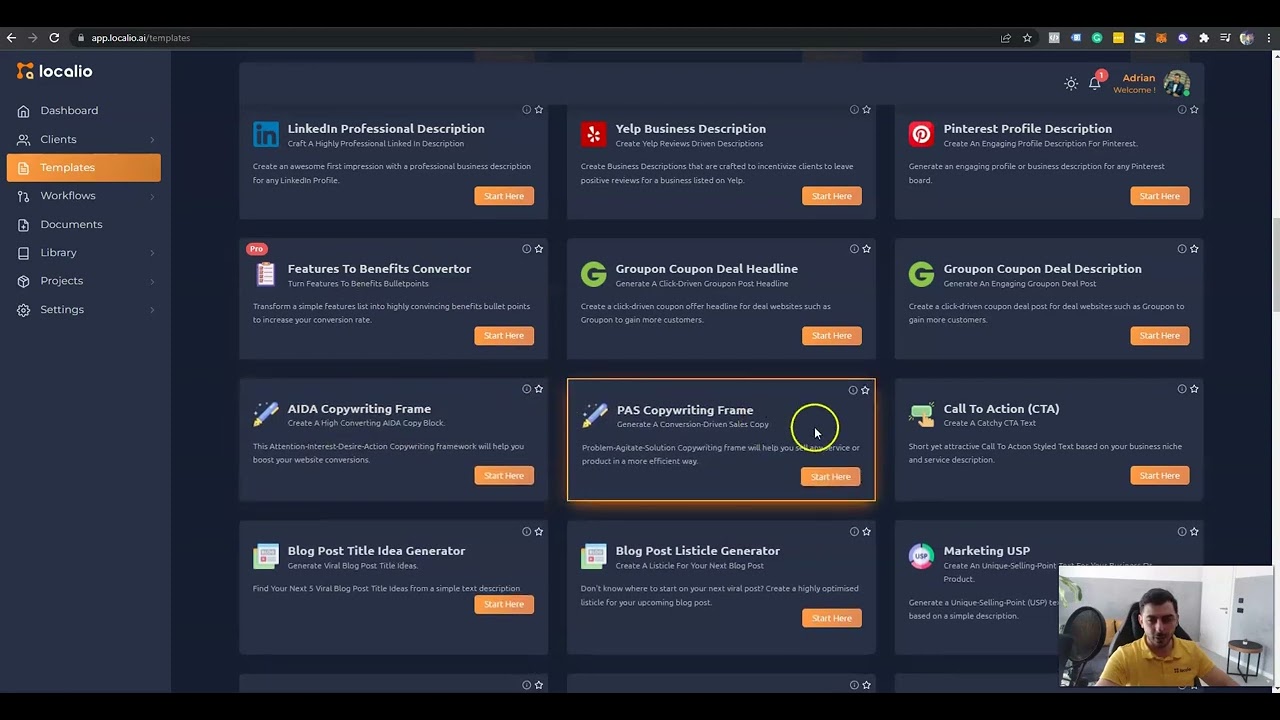Click the Groupon Coupon Deal Headline icon
This screenshot has height=720, width=1280.
pos(594,274)
